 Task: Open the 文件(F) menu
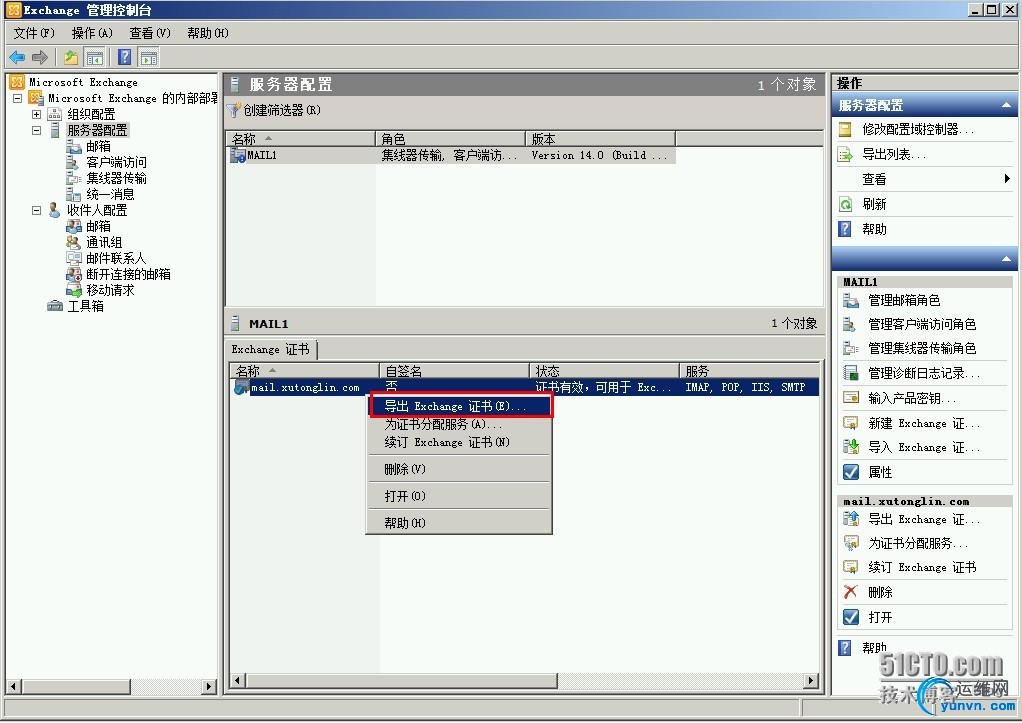pyautogui.click(x=34, y=33)
